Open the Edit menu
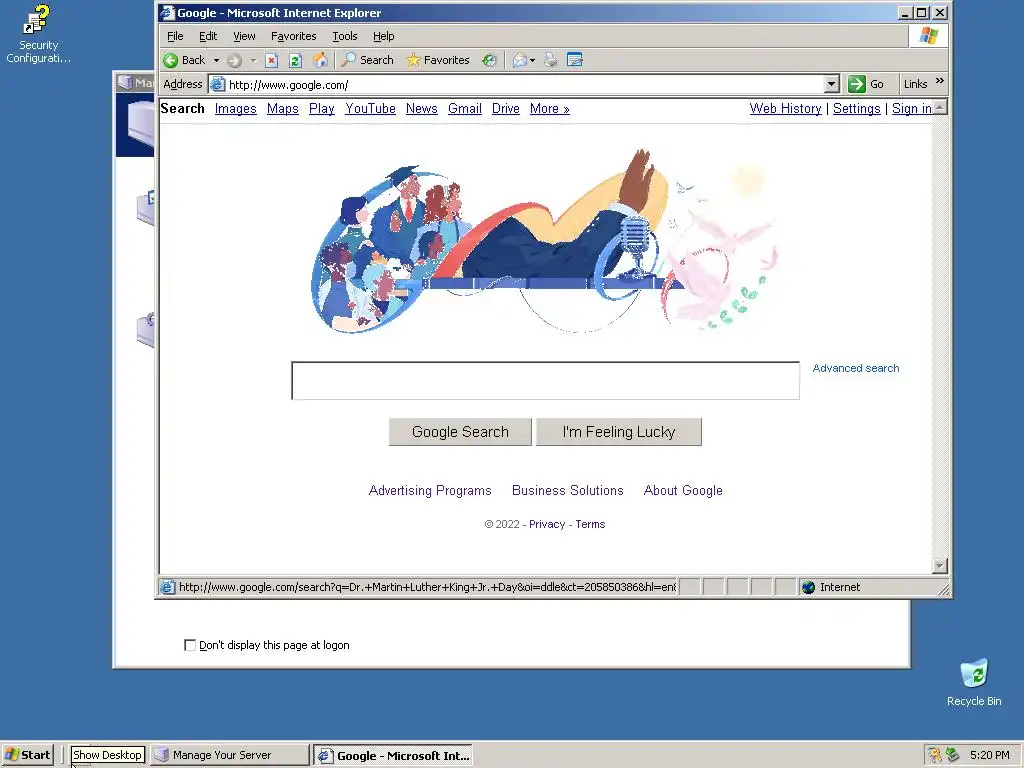Image resolution: width=1024 pixels, height=768 pixels. point(208,37)
